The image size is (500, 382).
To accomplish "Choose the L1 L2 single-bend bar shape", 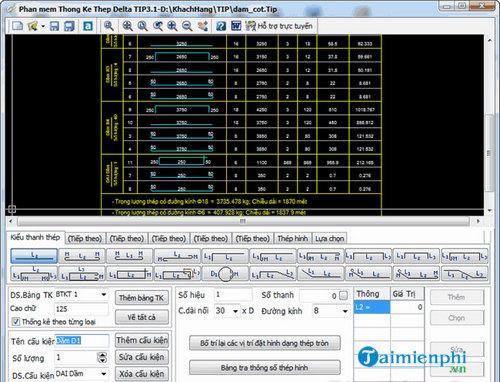I will (225, 256).
